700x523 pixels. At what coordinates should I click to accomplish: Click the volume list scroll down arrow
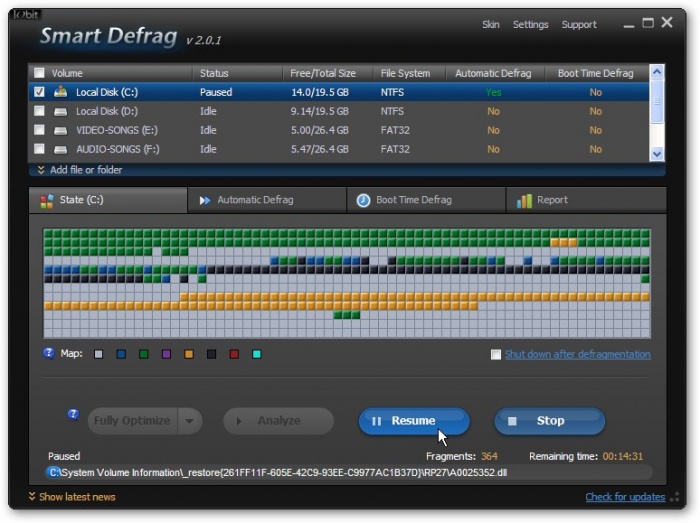(657, 154)
